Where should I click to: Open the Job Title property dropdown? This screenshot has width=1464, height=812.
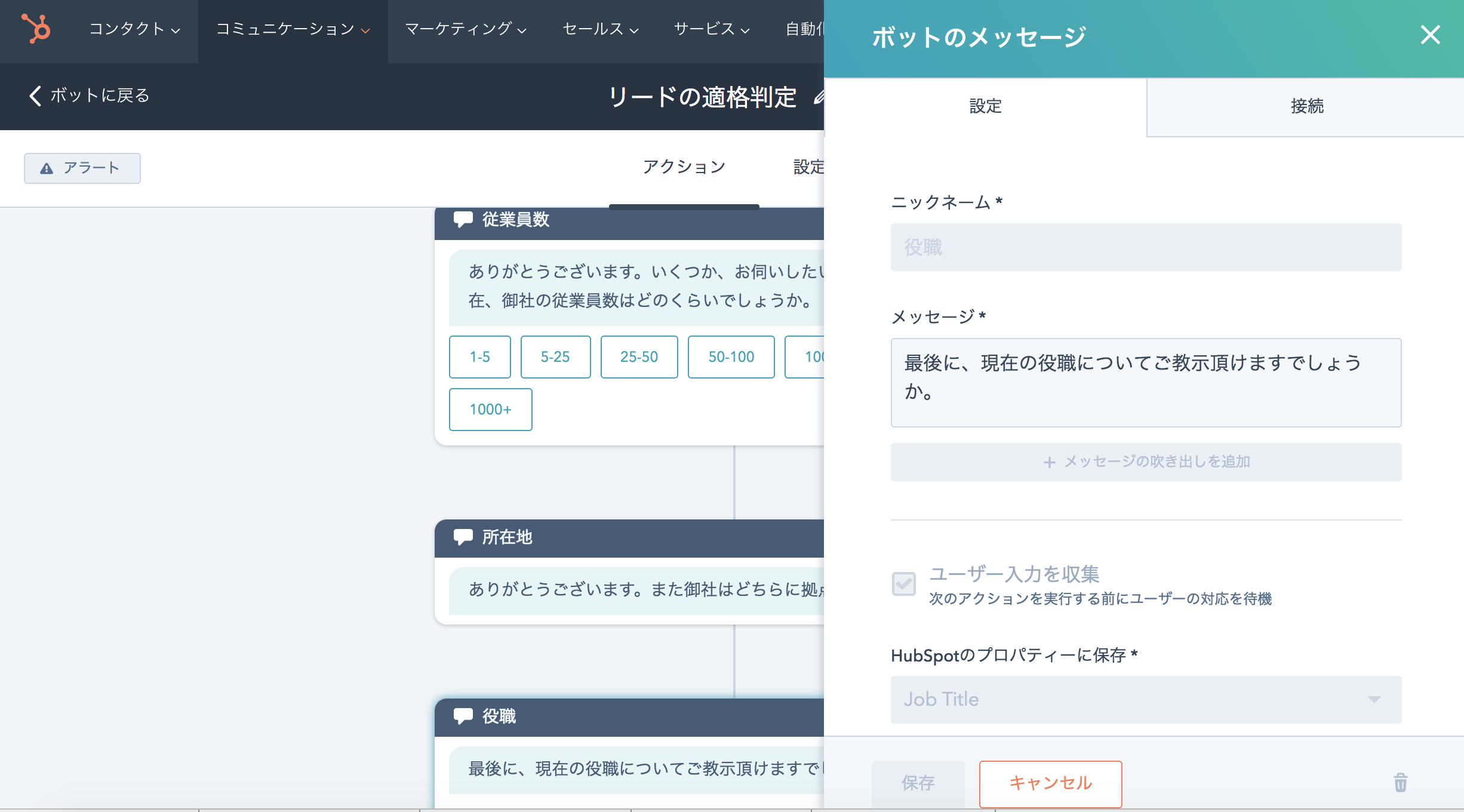pos(1146,700)
